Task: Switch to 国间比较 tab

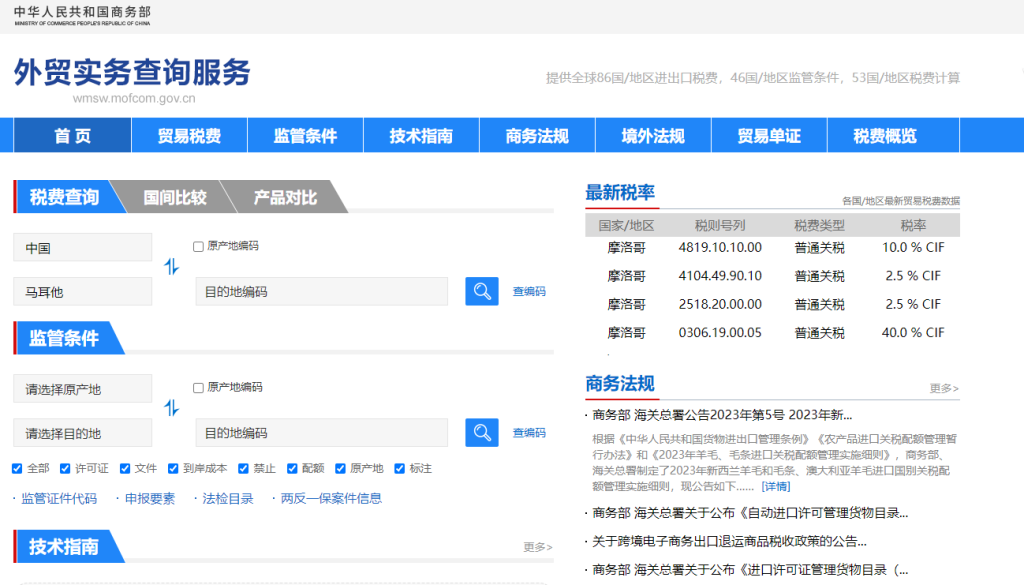Action: coord(175,197)
